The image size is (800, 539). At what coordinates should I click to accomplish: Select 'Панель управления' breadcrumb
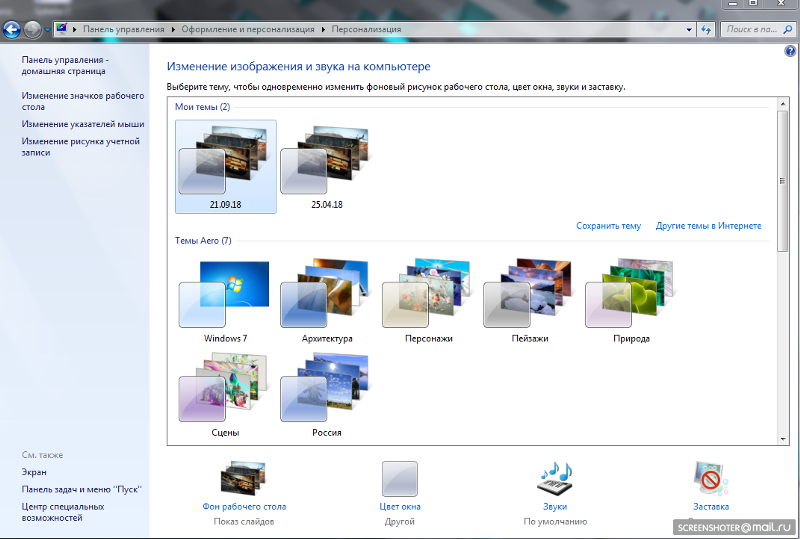click(123, 29)
